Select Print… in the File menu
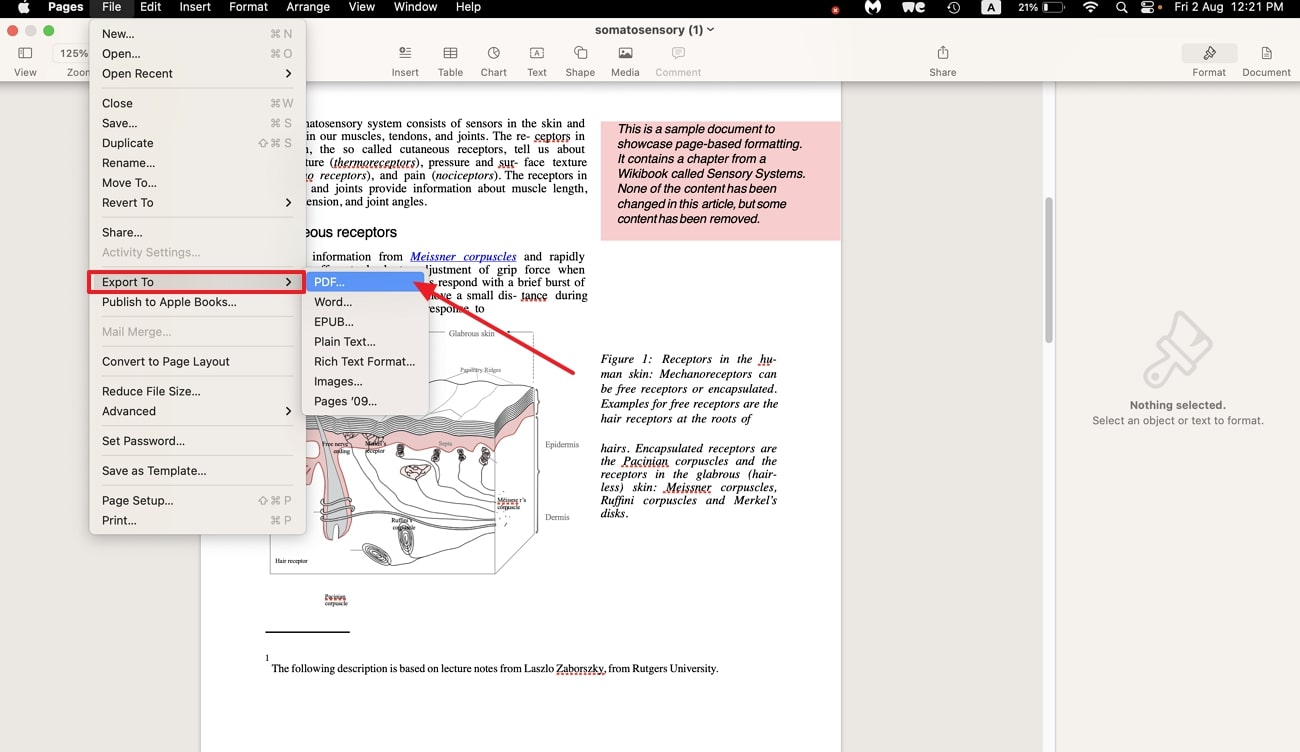 [x=197, y=521]
